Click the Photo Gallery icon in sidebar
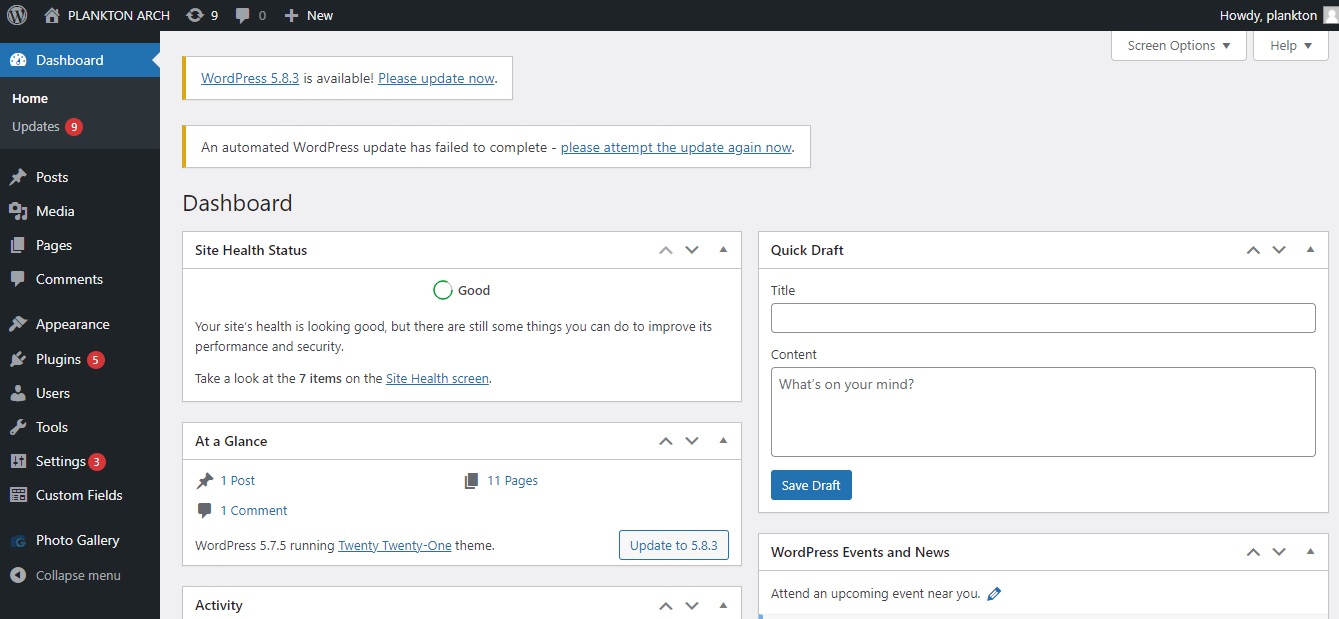 pyautogui.click(x=18, y=540)
